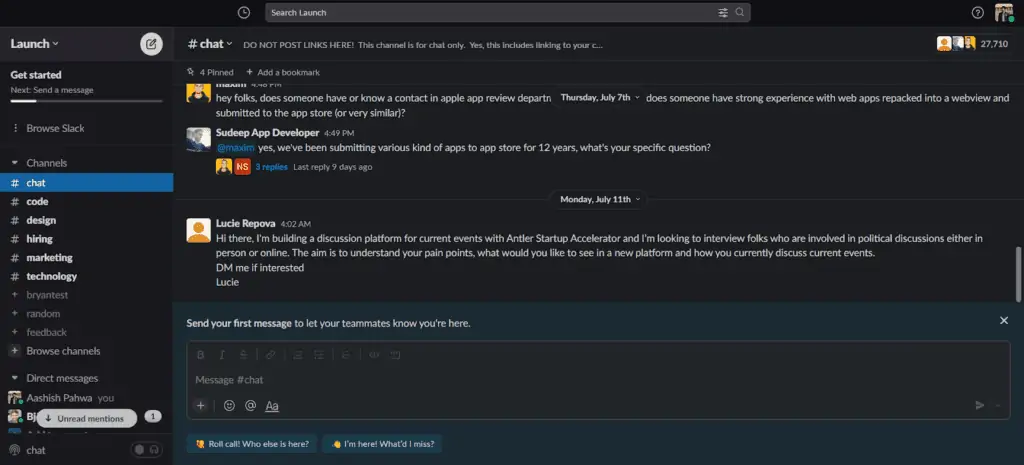Viewport: 1024px width, 465px height.
Task: Collapse the Direct messages section
Action: pyautogui.click(x=15, y=378)
